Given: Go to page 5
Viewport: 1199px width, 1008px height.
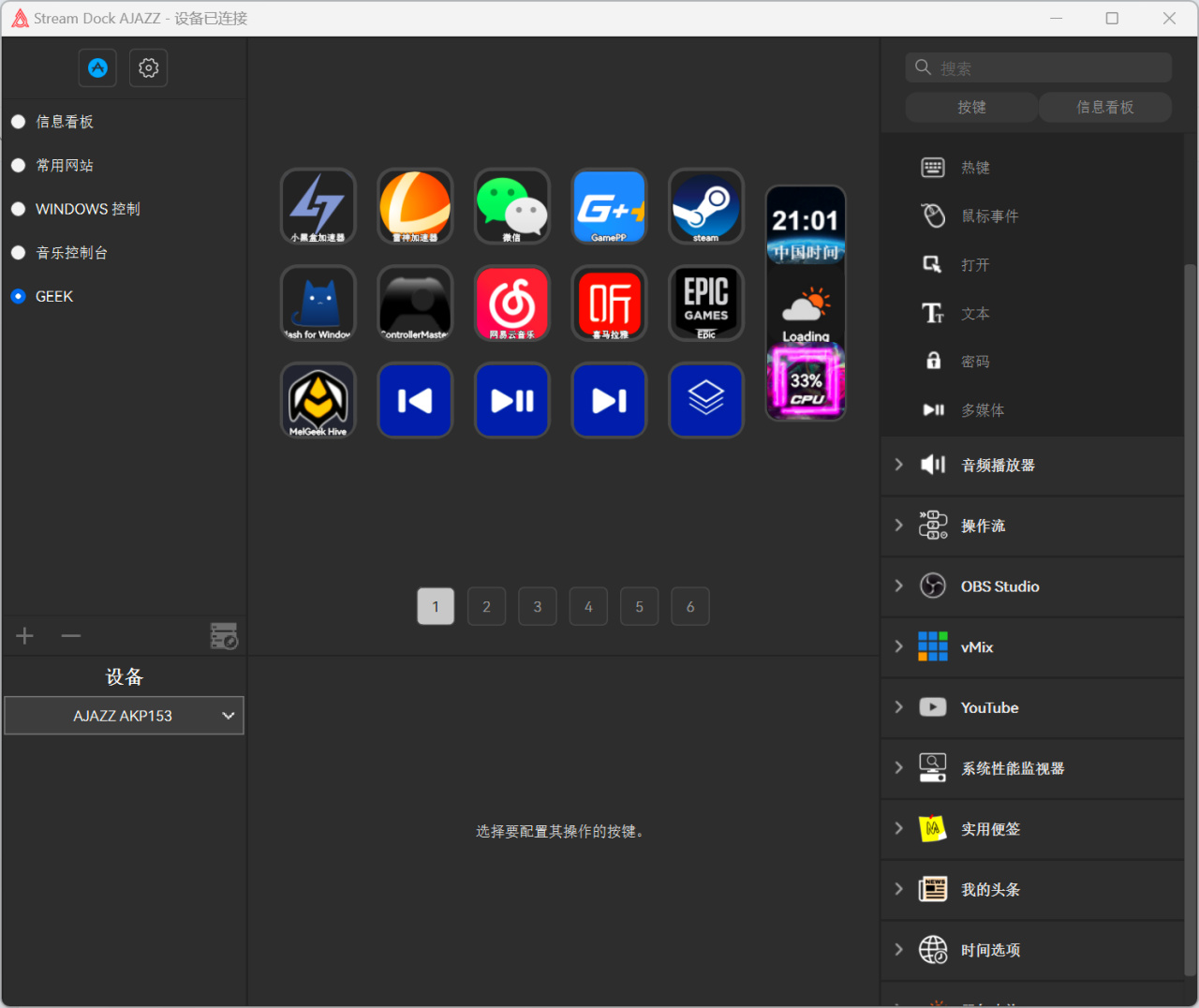Looking at the screenshot, I should 640,606.
